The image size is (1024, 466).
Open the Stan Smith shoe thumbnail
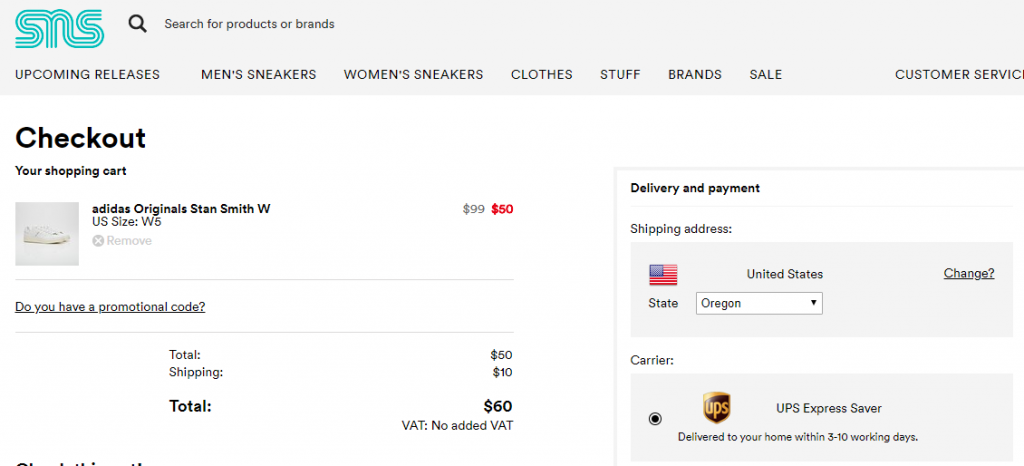pos(47,233)
